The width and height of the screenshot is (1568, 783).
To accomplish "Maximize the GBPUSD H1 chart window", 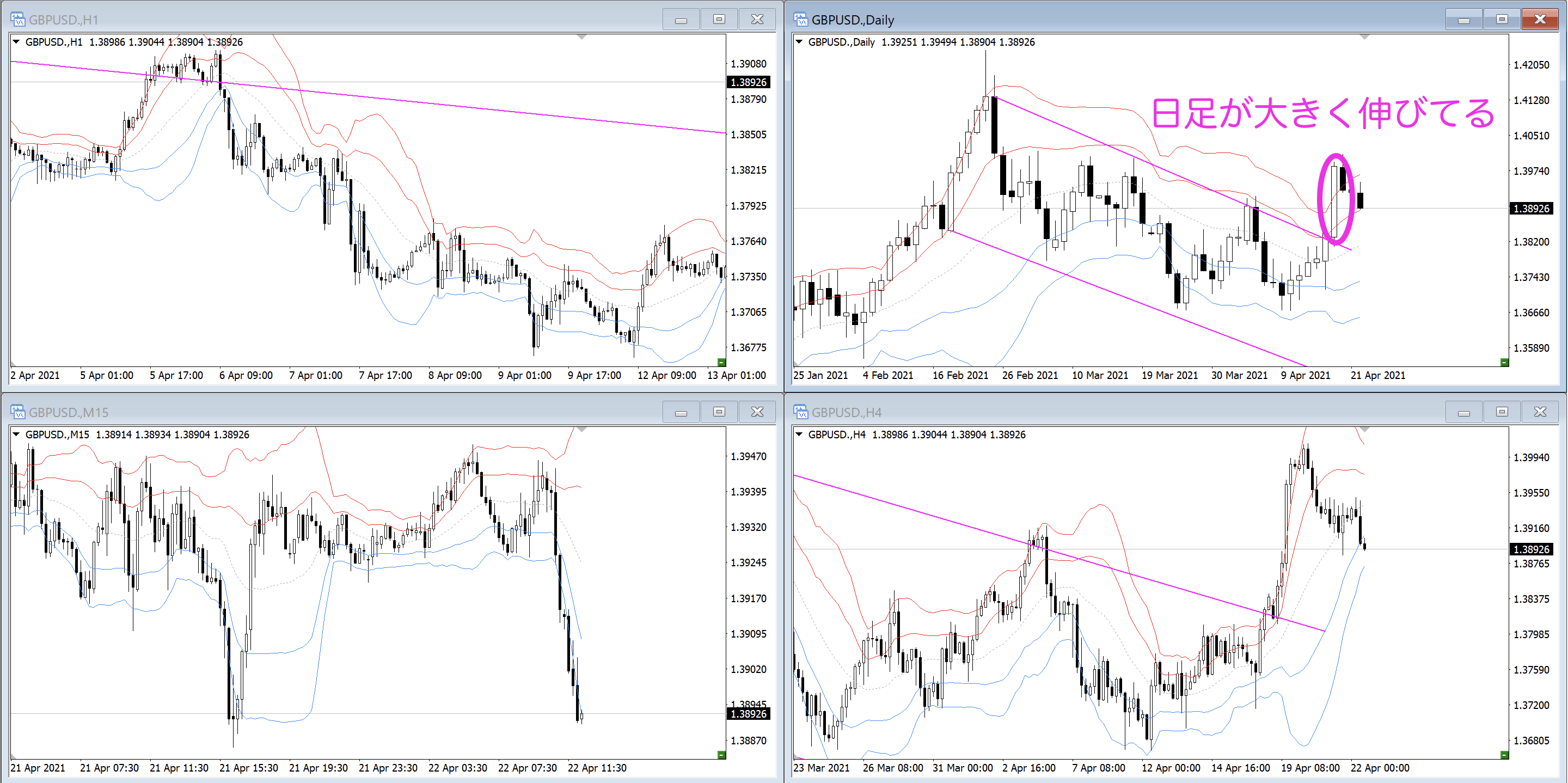I will click(719, 20).
